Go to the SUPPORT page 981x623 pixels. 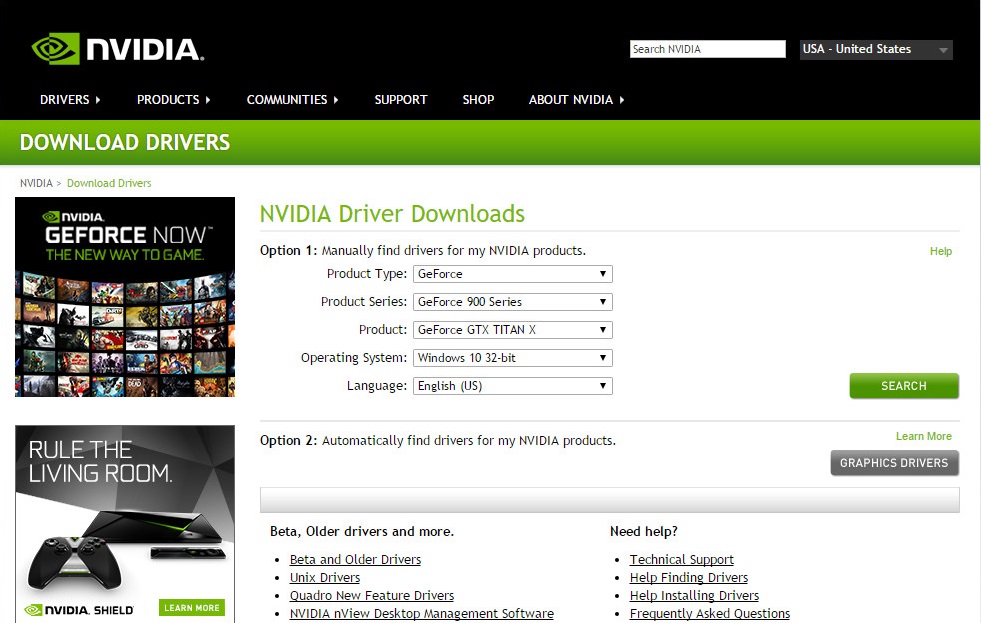[x=401, y=99]
